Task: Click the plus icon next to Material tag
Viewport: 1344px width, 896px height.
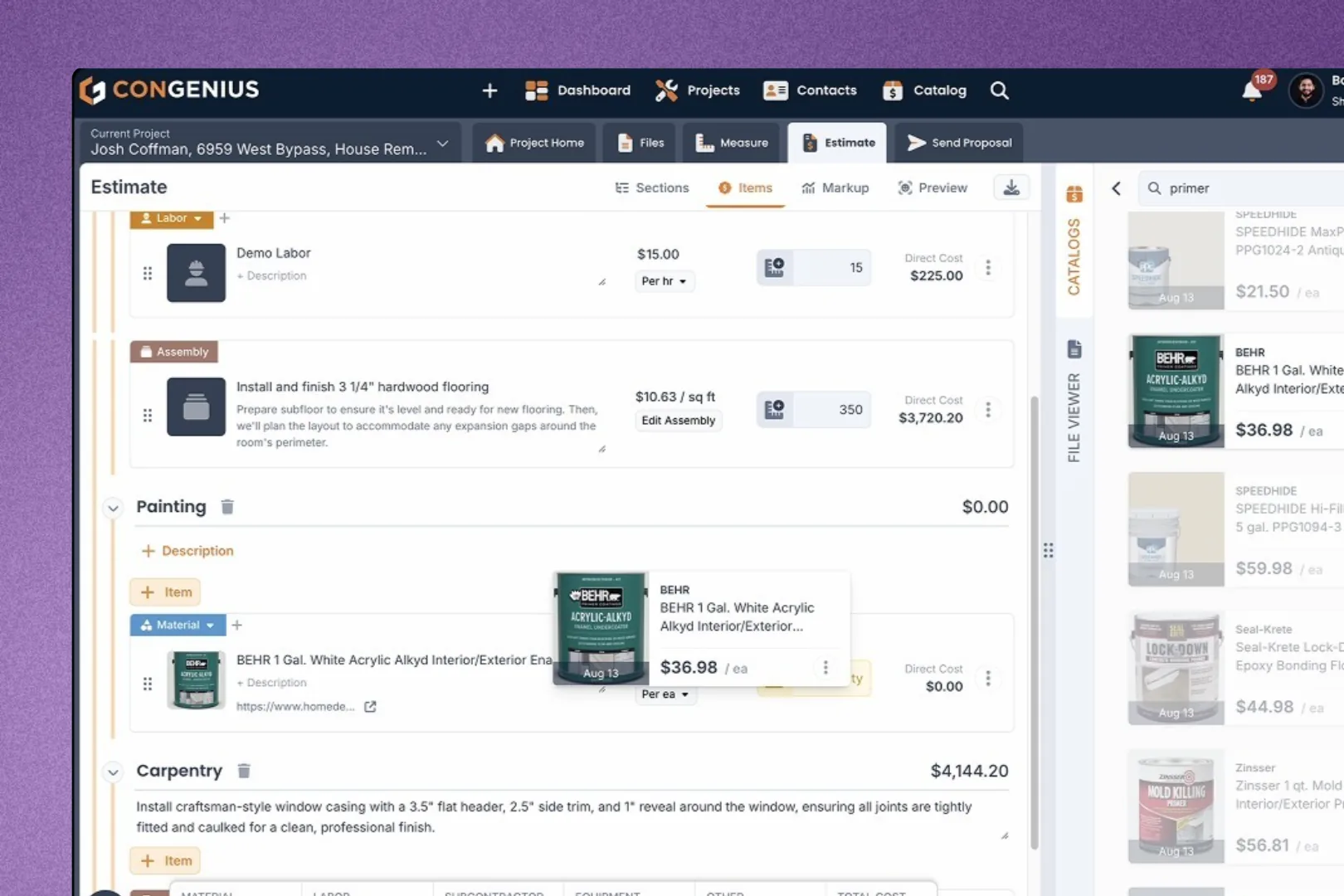Action: pyautogui.click(x=236, y=625)
